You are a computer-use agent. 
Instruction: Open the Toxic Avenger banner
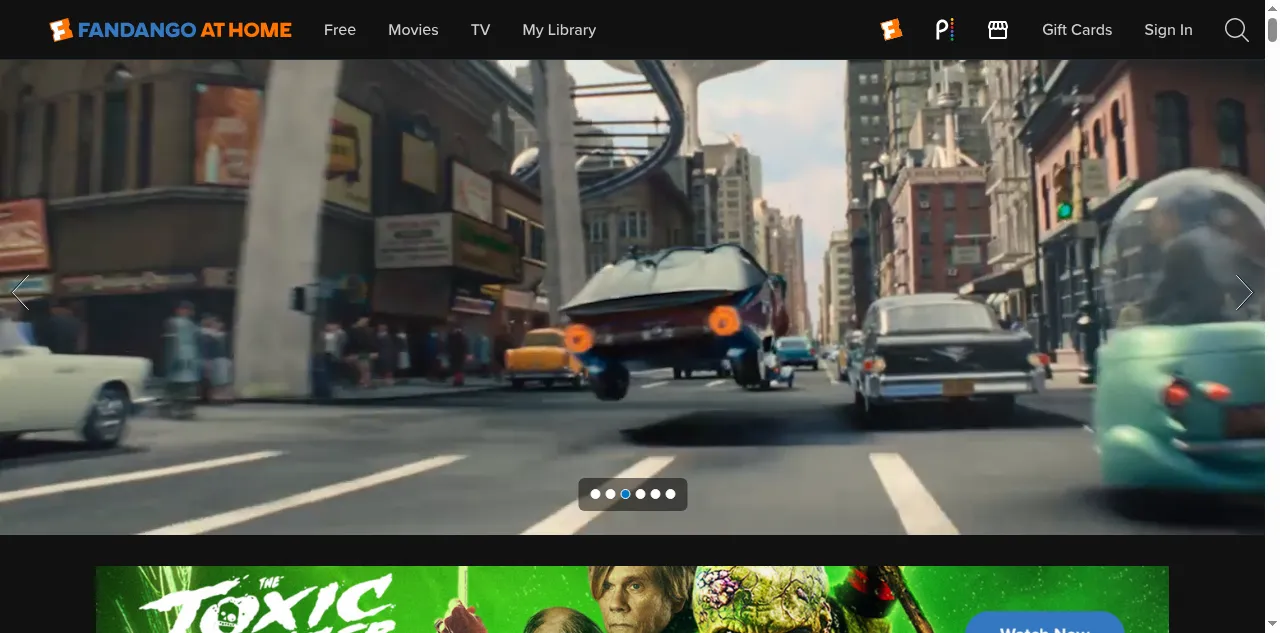point(632,600)
